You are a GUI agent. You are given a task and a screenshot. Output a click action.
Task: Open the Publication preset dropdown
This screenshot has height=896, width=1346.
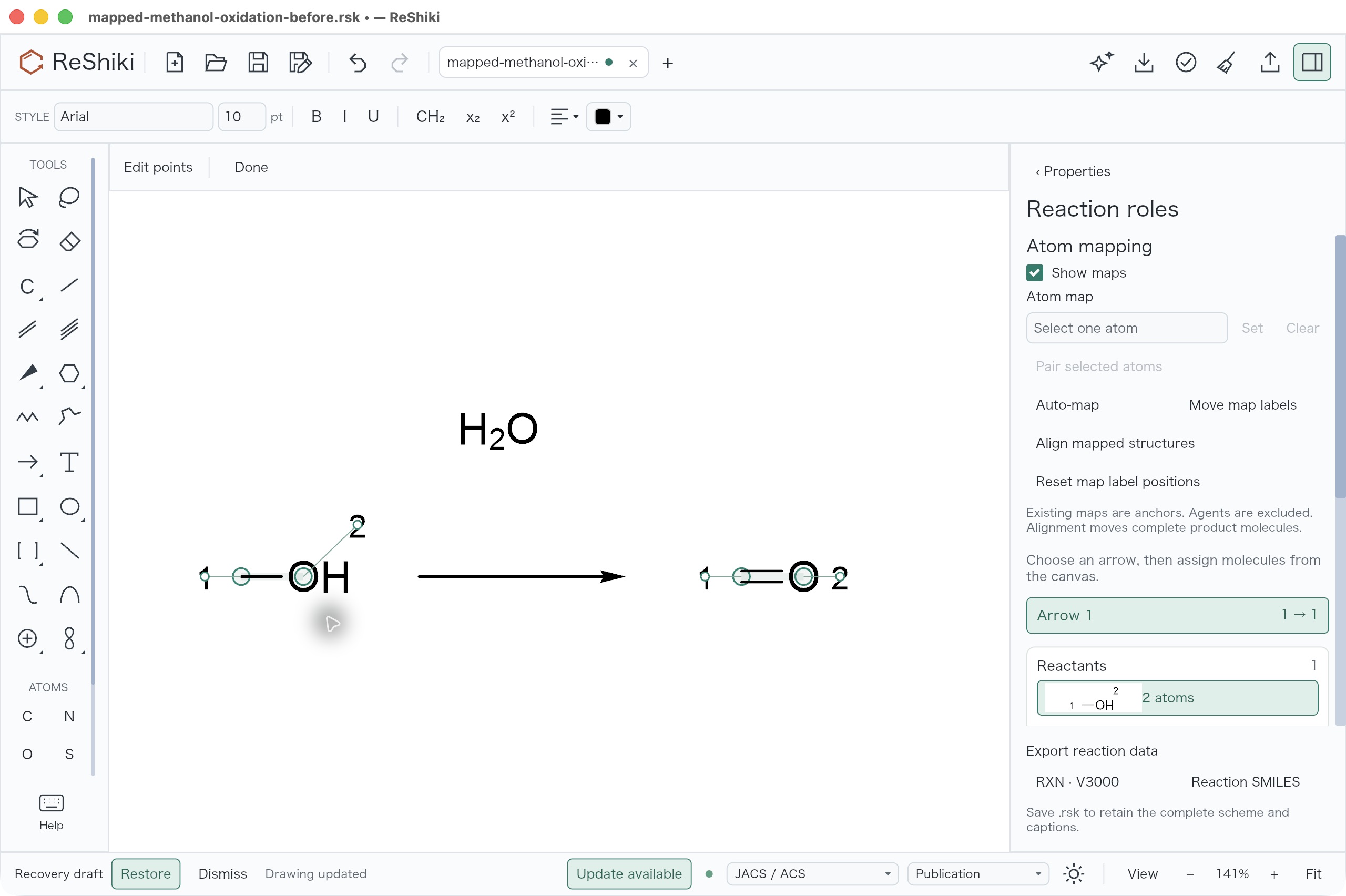click(977, 874)
